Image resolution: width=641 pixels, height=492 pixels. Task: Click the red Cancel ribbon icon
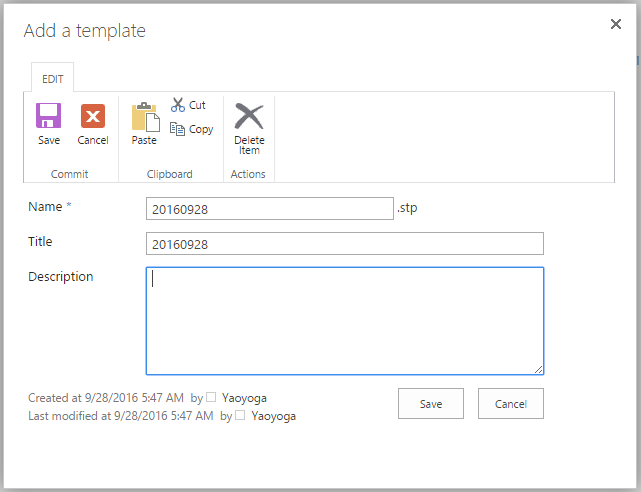click(x=93, y=116)
